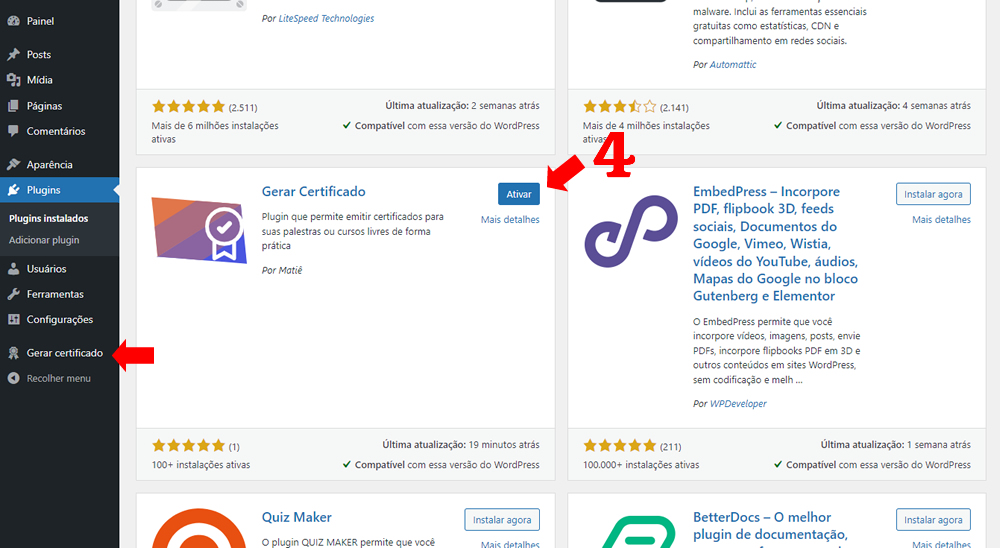
Task: Click the '1 semana atrás' update text
Action: [x=939, y=444]
